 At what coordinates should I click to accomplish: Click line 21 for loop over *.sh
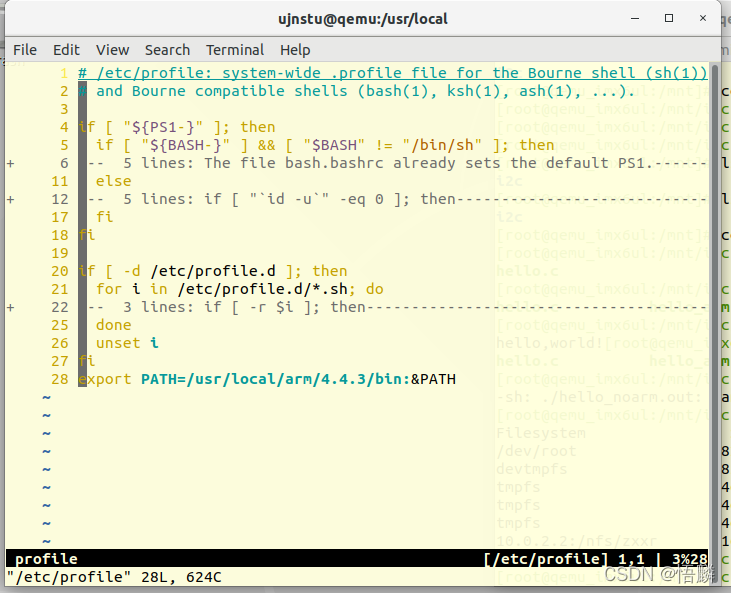click(x=240, y=289)
